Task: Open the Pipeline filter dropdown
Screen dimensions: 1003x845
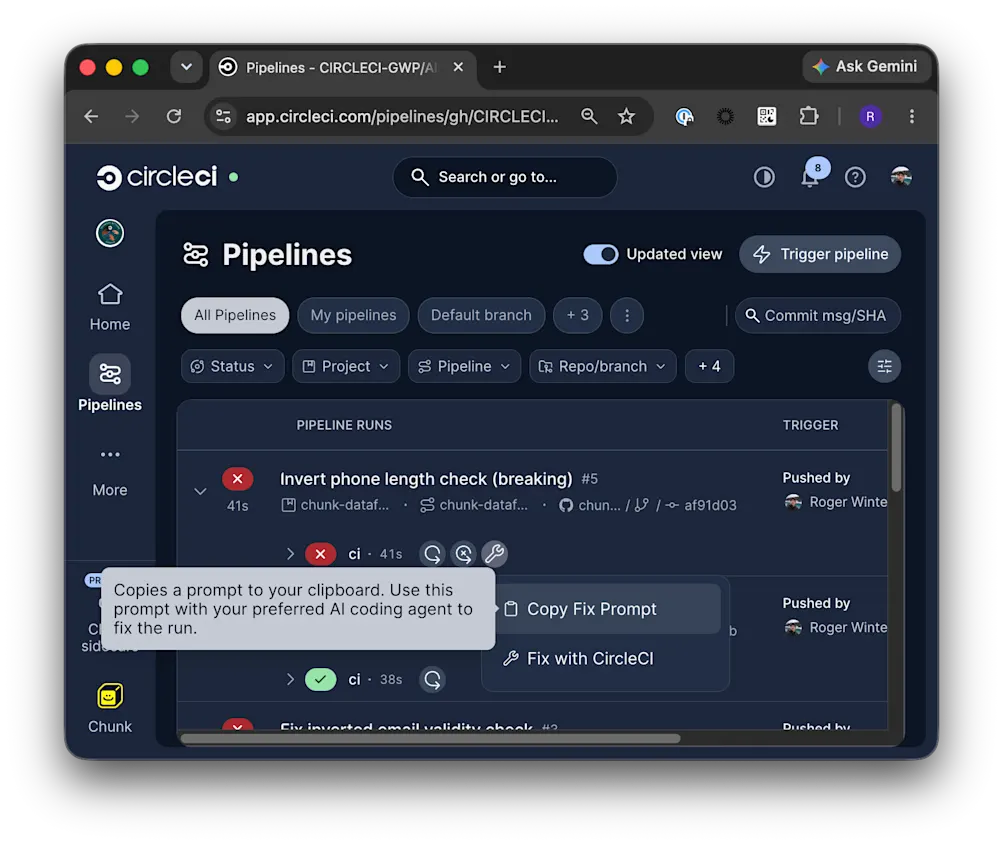Action: pos(464,367)
